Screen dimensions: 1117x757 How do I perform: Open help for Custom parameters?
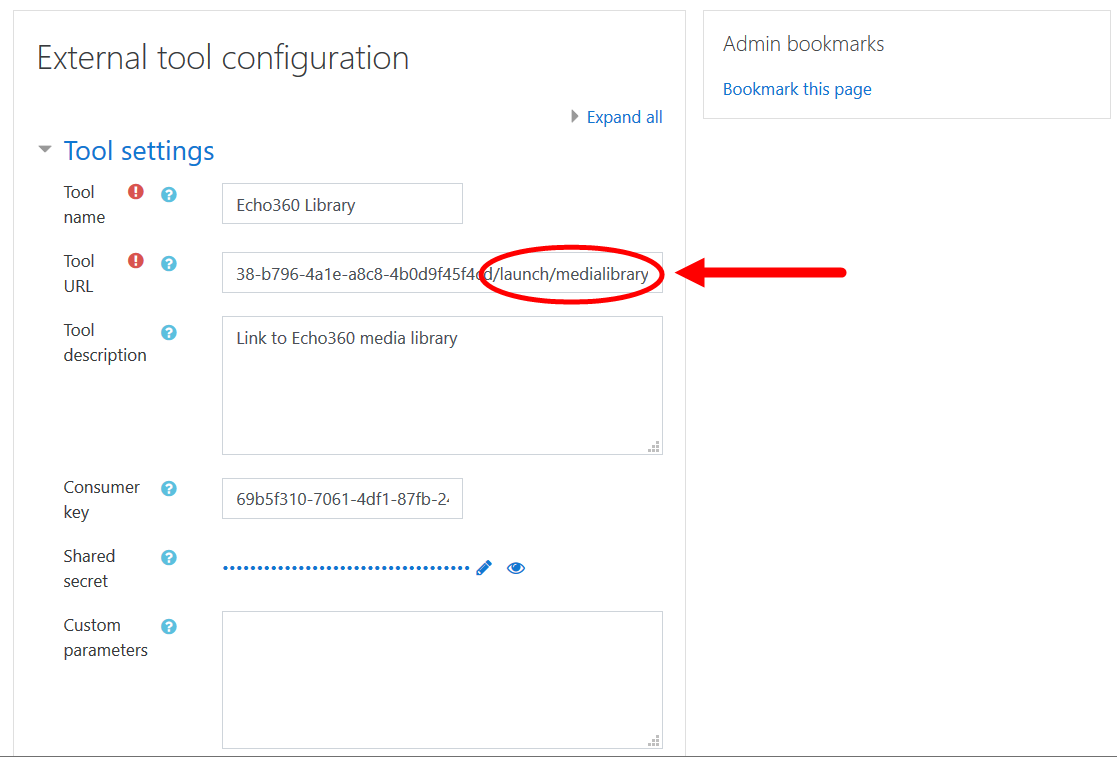click(169, 627)
